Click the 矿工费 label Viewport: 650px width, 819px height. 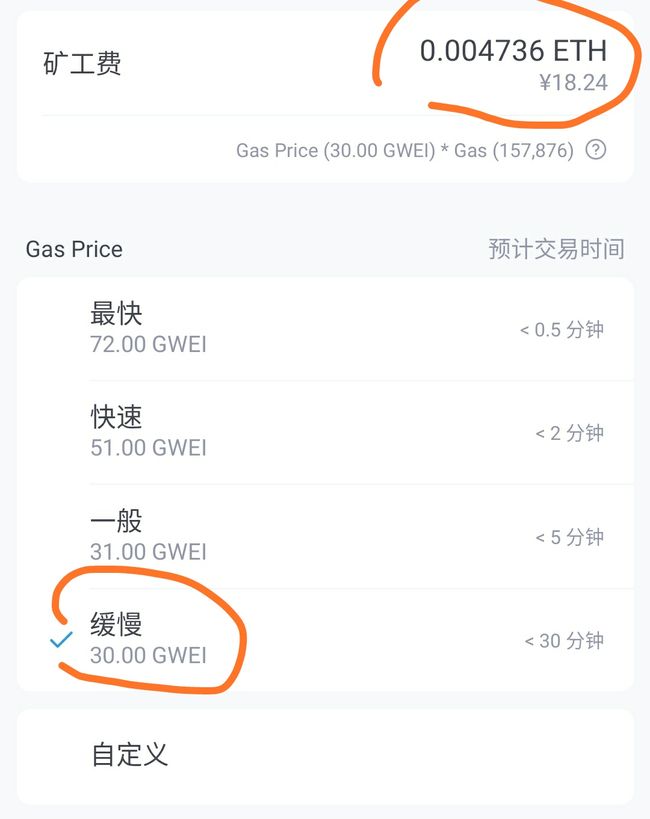click(x=82, y=63)
